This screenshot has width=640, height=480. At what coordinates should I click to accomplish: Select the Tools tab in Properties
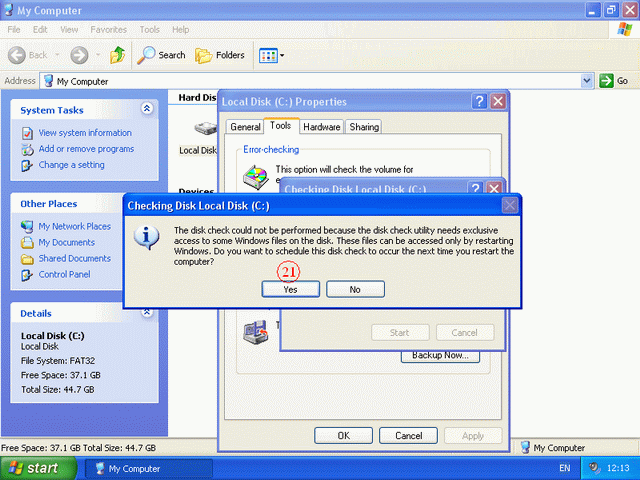[x=281, y=125]
